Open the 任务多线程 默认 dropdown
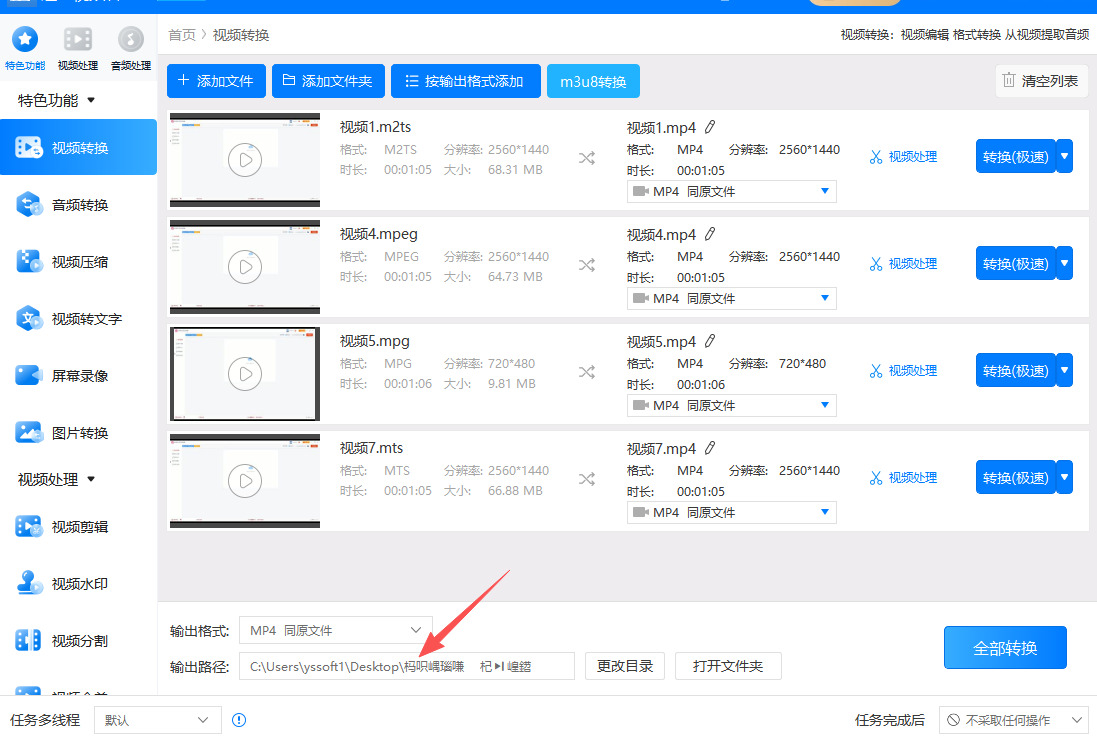This screenshot has width=1097, height=744. 157,720
